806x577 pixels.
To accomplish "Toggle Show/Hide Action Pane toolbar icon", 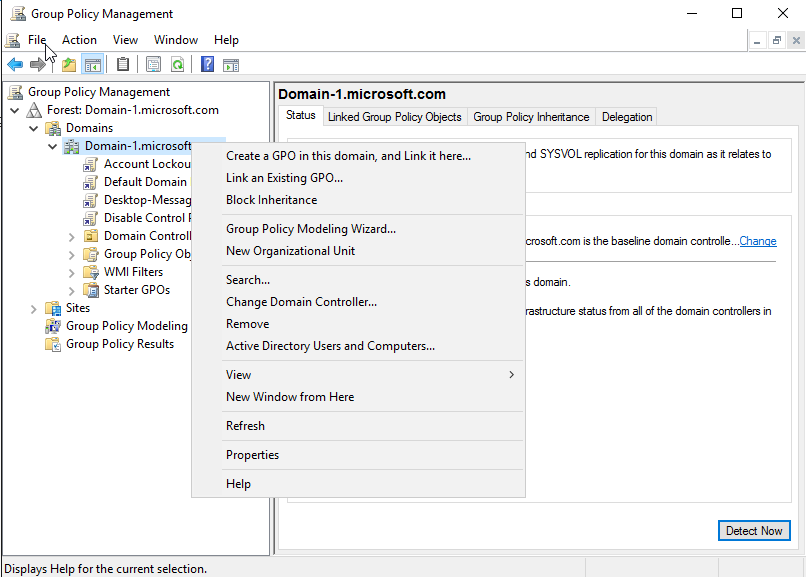I will [x=231, y=65].
